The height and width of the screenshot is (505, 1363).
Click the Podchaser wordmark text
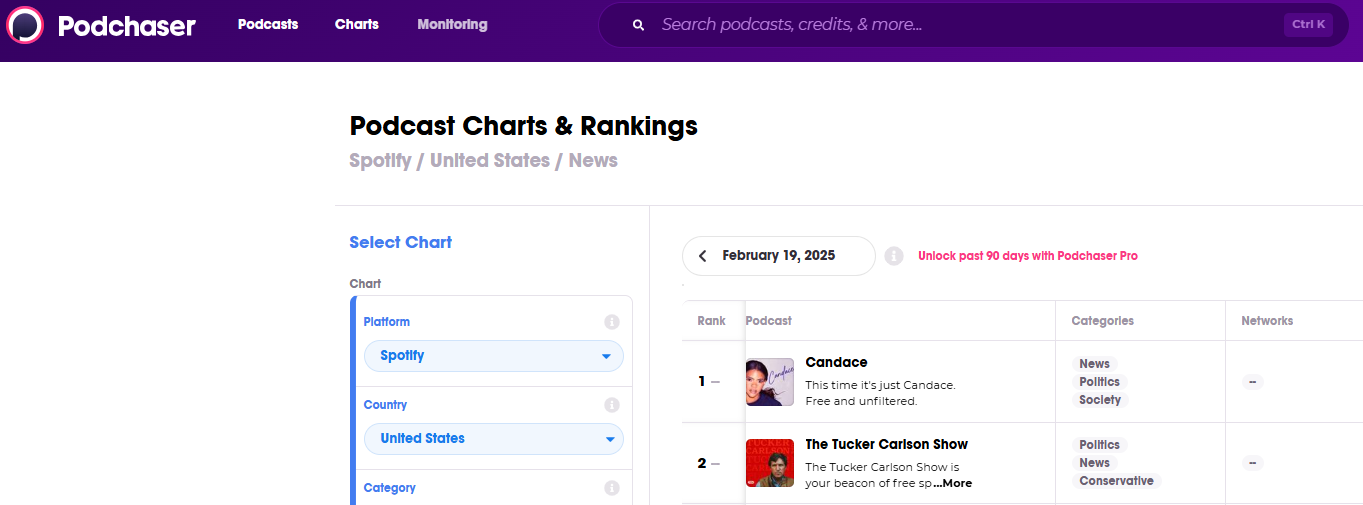[127, 26]
